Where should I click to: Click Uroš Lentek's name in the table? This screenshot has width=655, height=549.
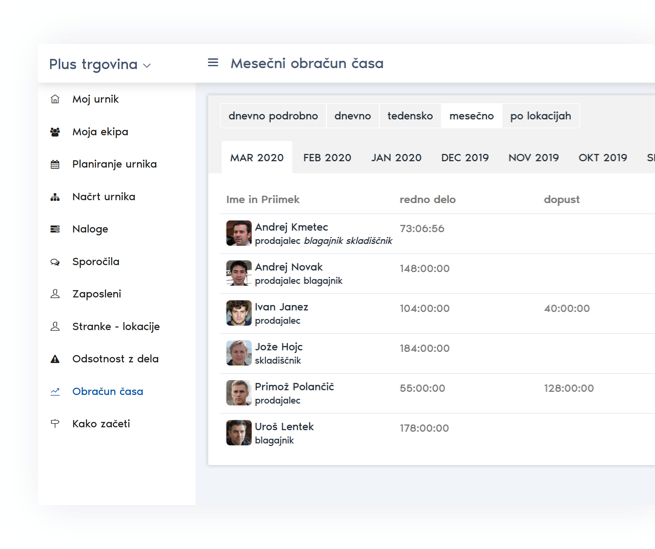point(284,427)
